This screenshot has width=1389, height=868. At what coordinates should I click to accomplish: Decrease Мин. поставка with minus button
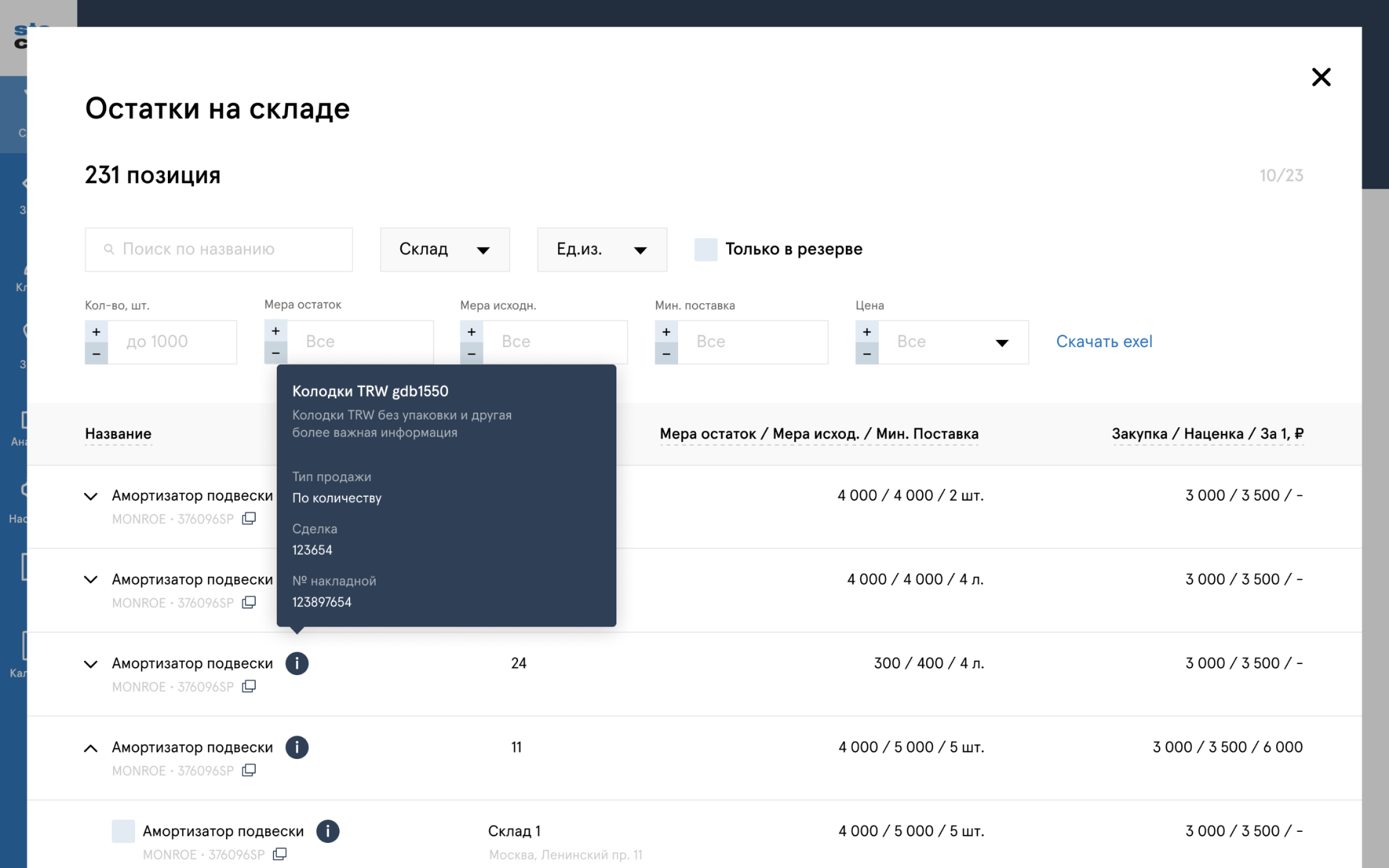coord(667,353)
